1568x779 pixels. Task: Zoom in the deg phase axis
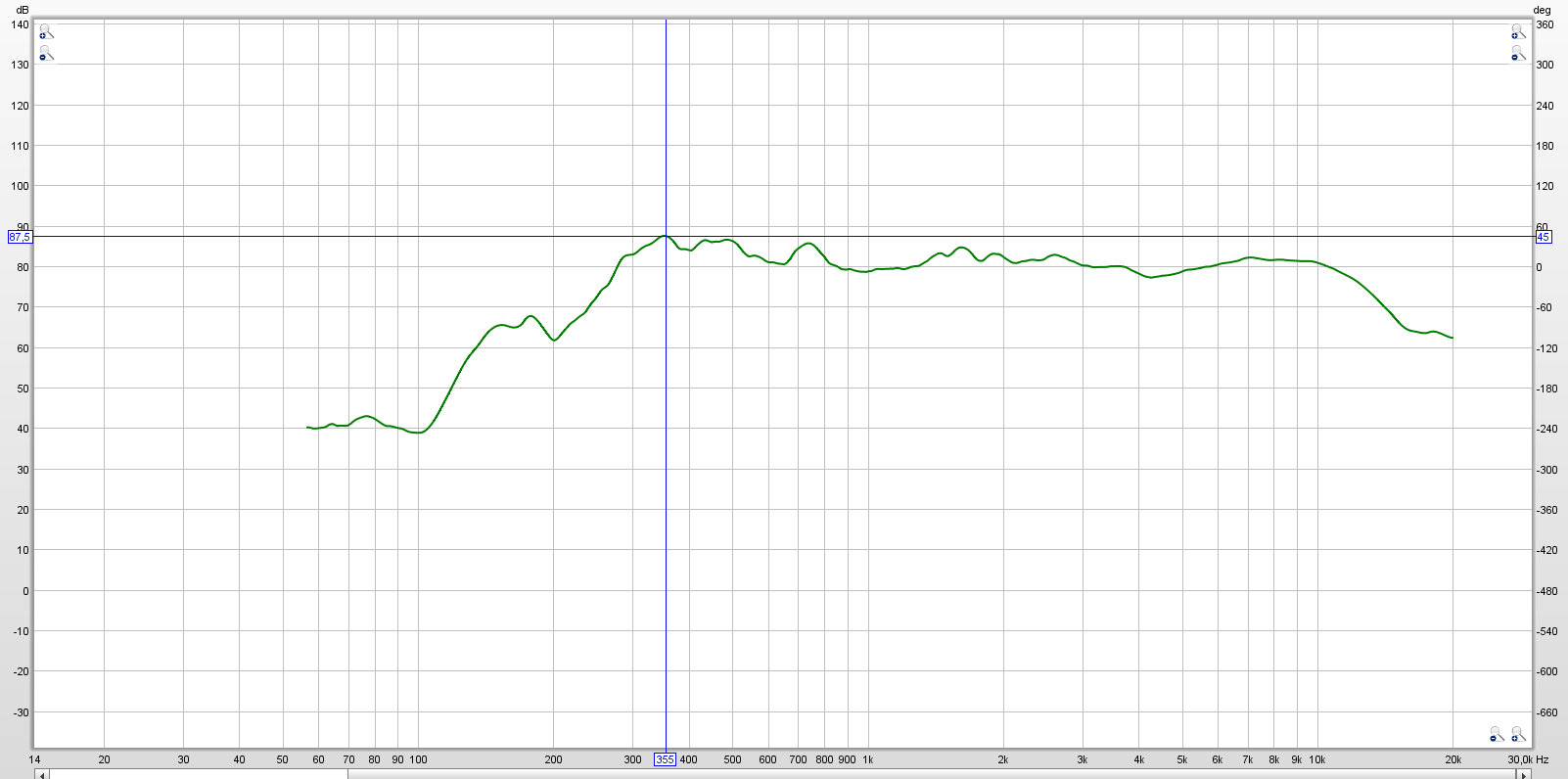(x=1518, y=32)
